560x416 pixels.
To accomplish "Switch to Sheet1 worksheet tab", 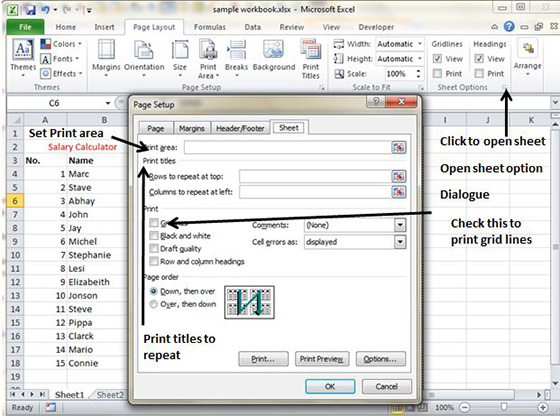I will pos(69,395).
